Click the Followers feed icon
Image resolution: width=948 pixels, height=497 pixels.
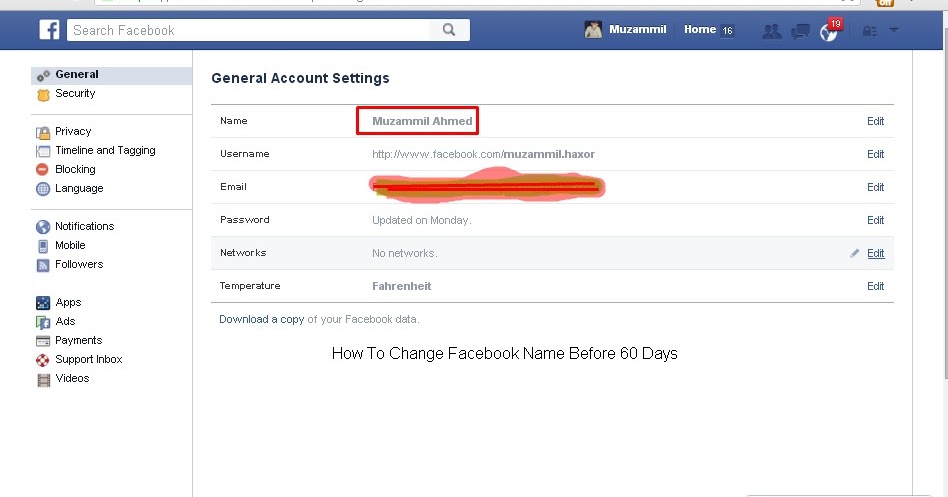[43, 265]
